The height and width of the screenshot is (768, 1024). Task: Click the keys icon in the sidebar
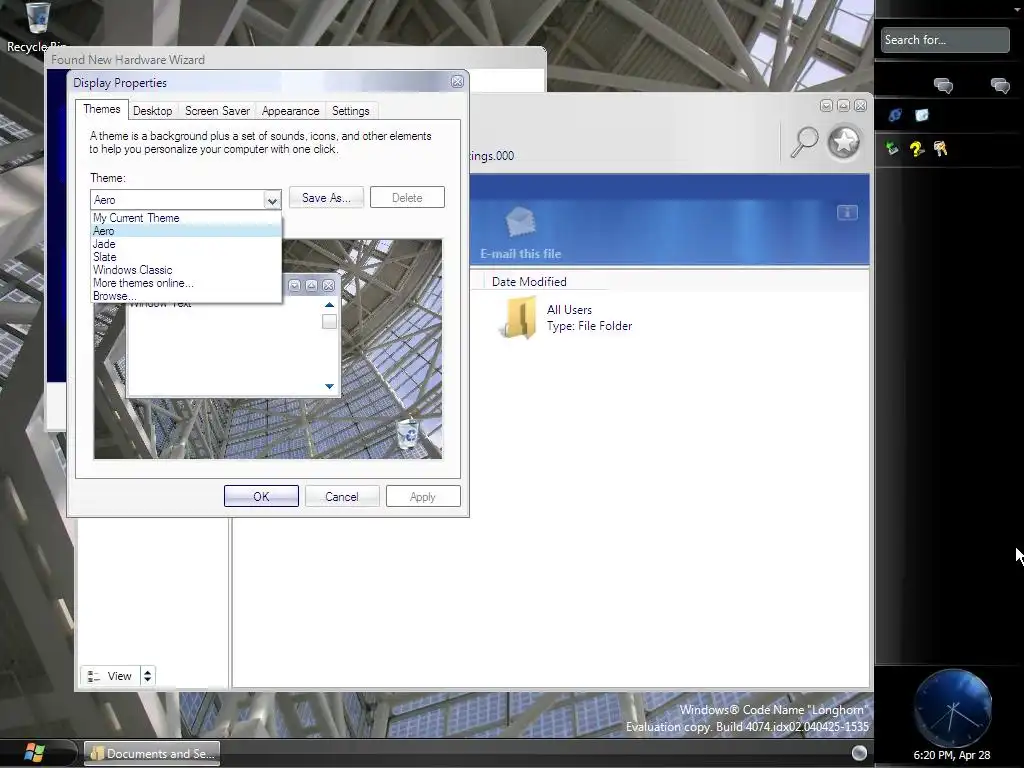tap(940, 149)
